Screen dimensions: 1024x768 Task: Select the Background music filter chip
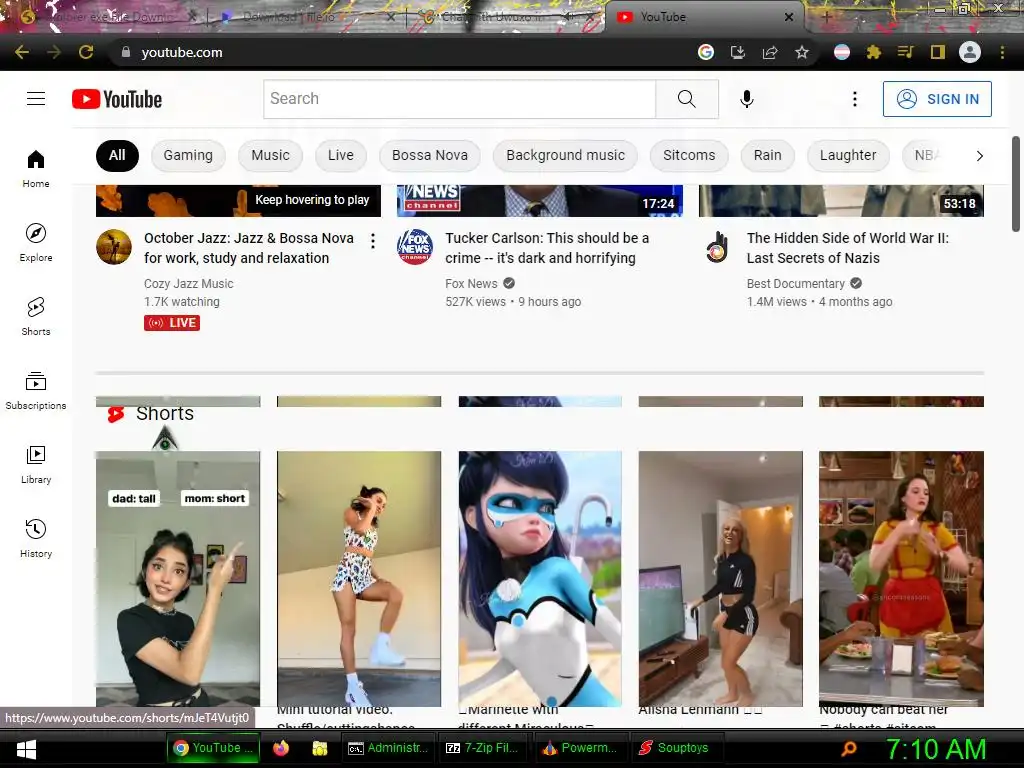tap(566, 155)
